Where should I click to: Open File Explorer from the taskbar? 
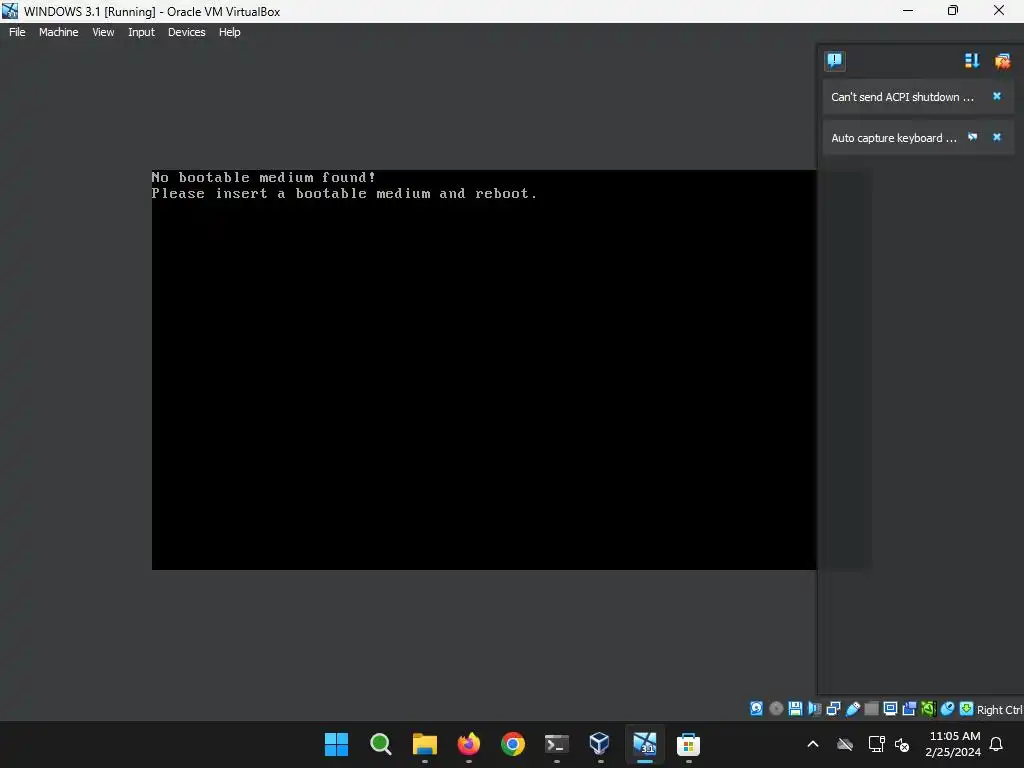click(x=424, y=744)
